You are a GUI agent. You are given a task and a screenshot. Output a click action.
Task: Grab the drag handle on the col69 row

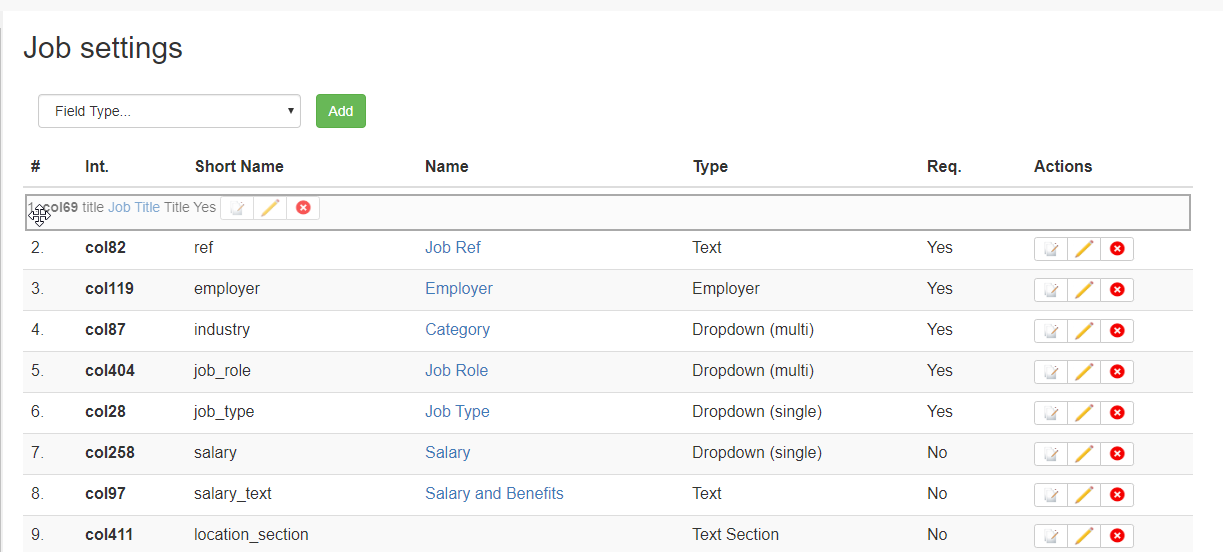pos(40,213)
